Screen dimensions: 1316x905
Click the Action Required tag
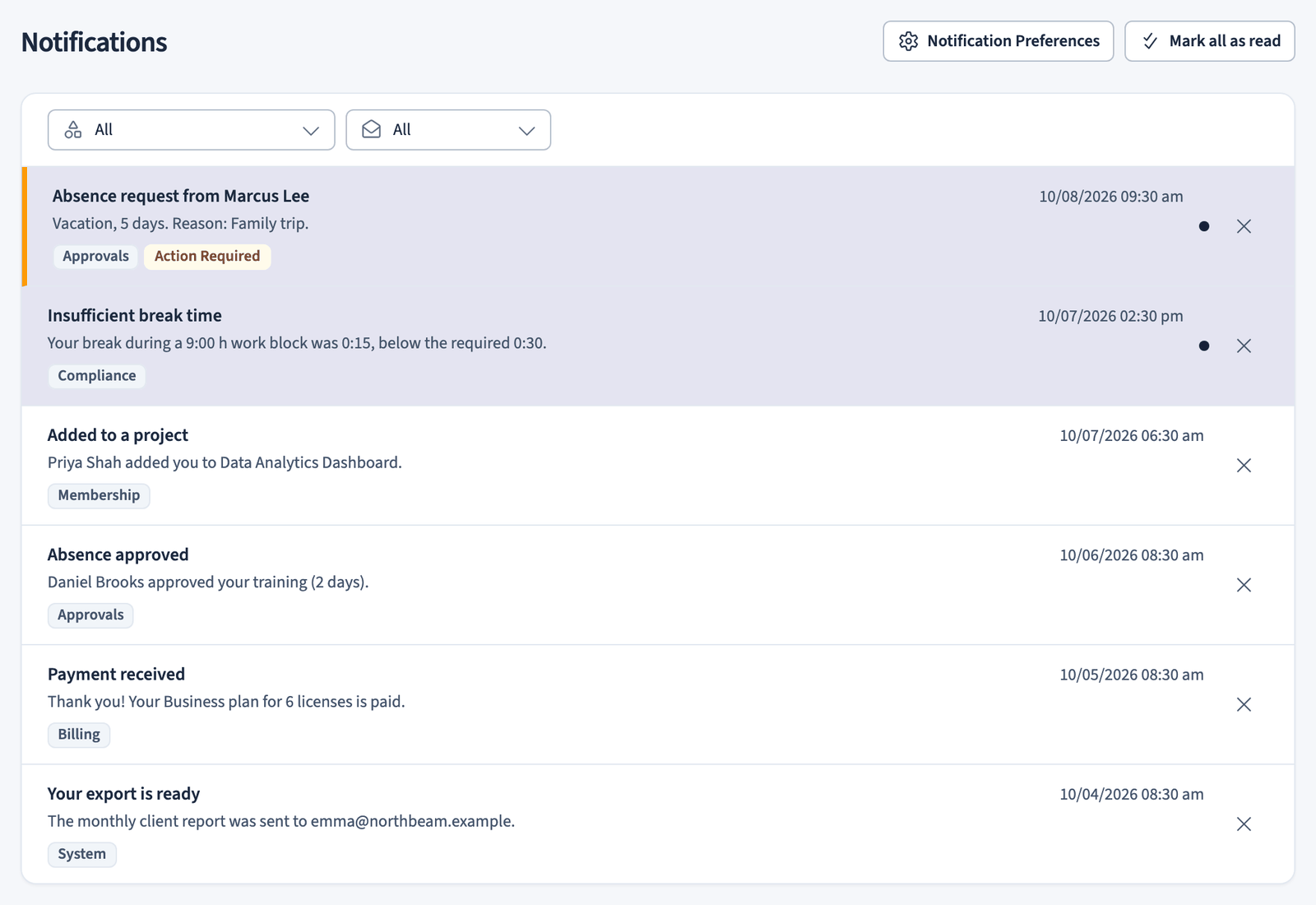tap(207, 256)
